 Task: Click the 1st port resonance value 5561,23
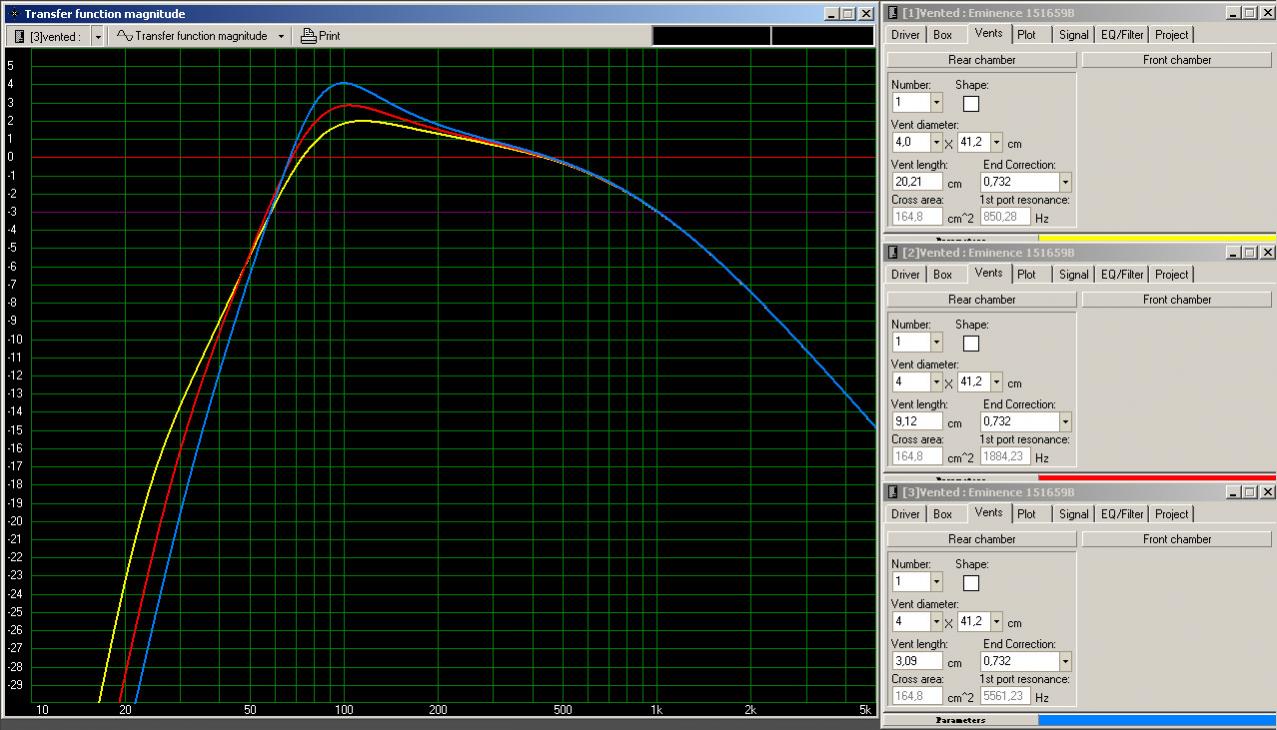pyautogui.click(x=1005, y=697)
